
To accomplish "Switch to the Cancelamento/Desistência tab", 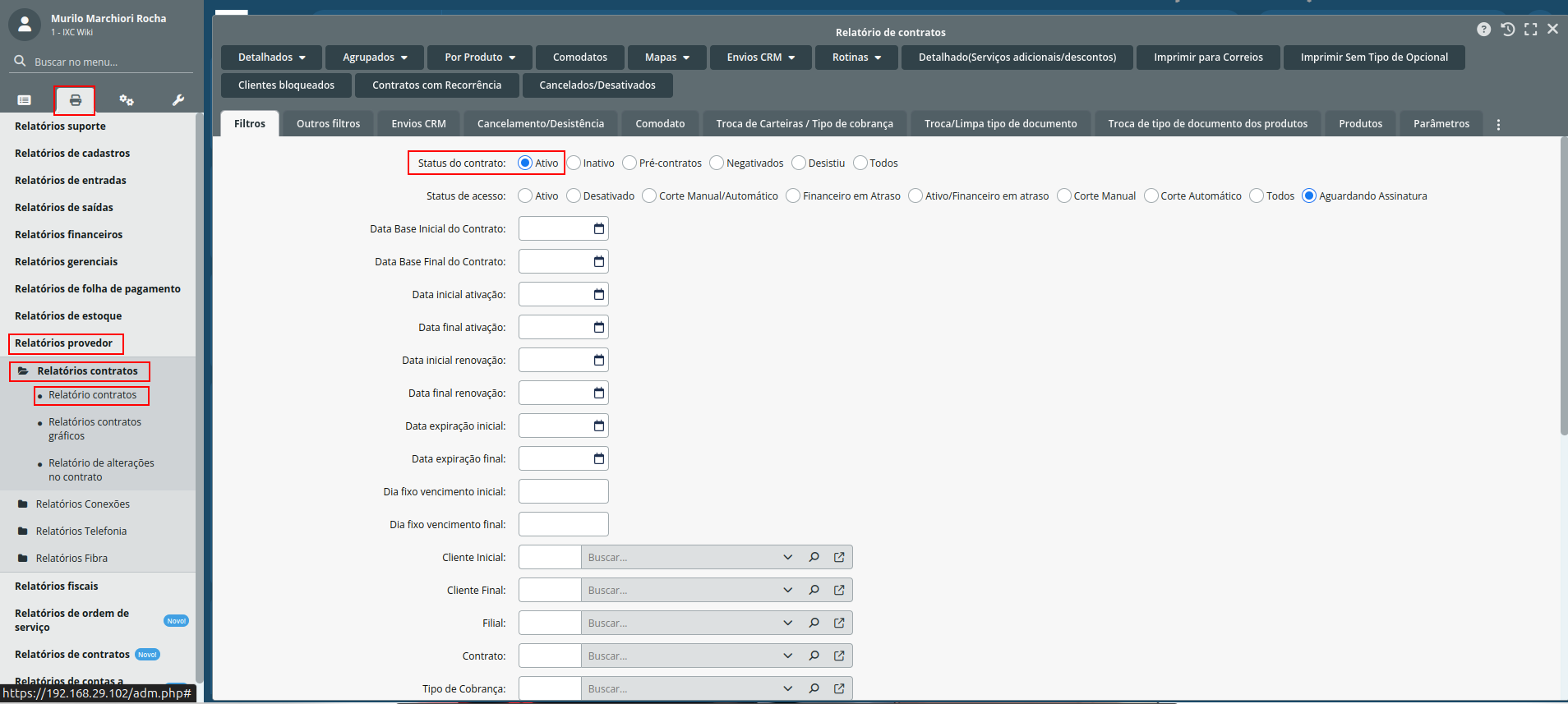I will 541,124.
